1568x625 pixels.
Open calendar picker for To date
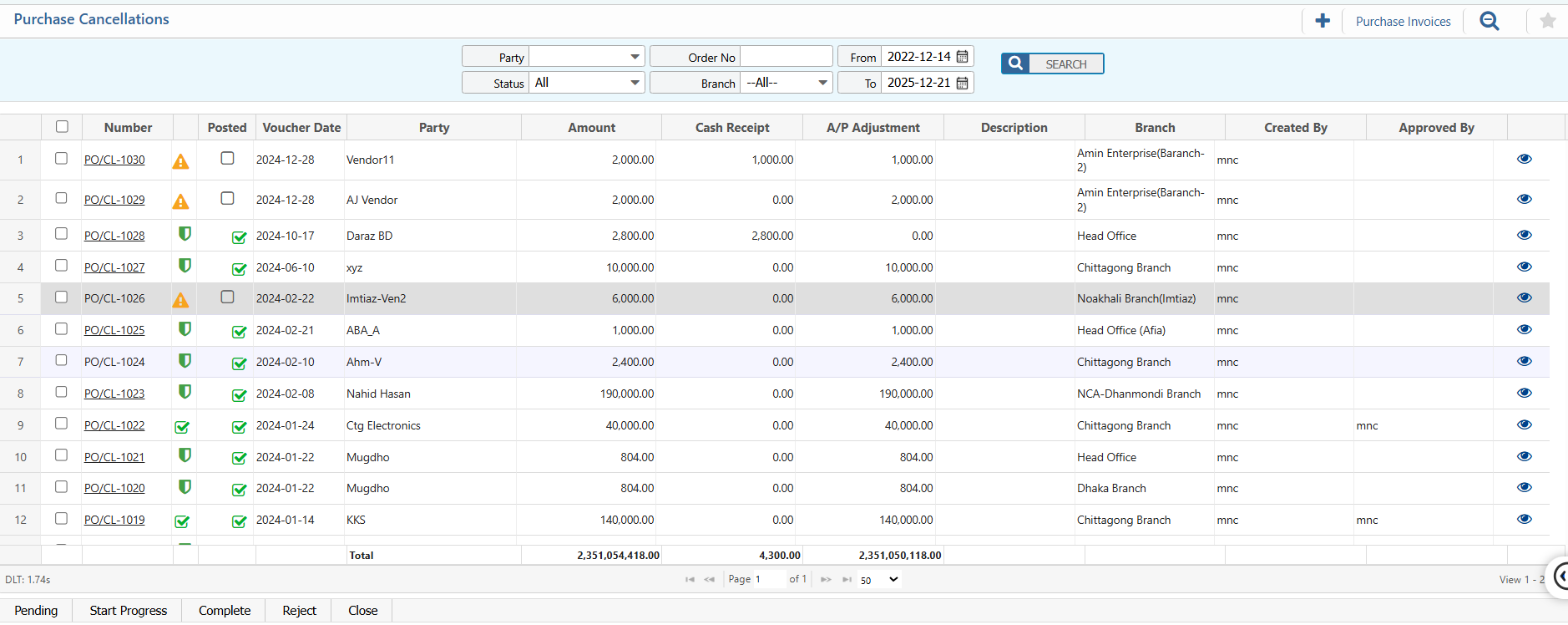point(963,83)
